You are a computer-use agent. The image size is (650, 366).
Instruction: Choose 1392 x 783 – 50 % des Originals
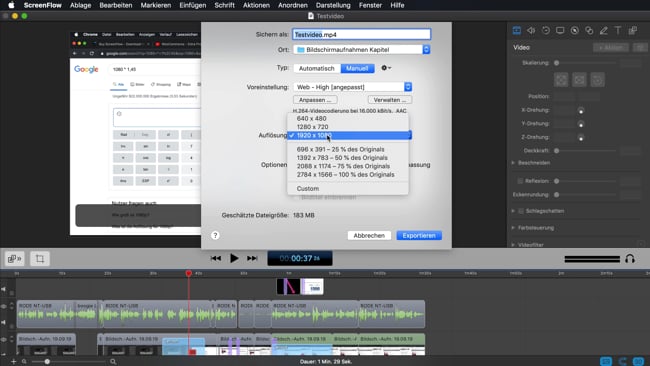tap(348, 158)
